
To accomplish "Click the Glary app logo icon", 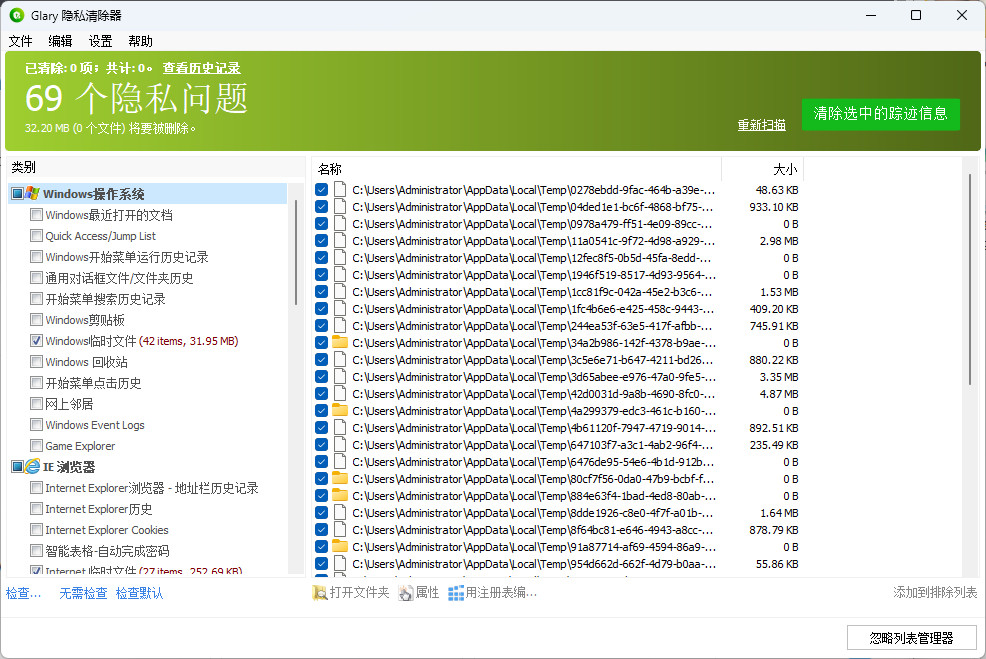I will pyautogui.click(x=17, y=15).
